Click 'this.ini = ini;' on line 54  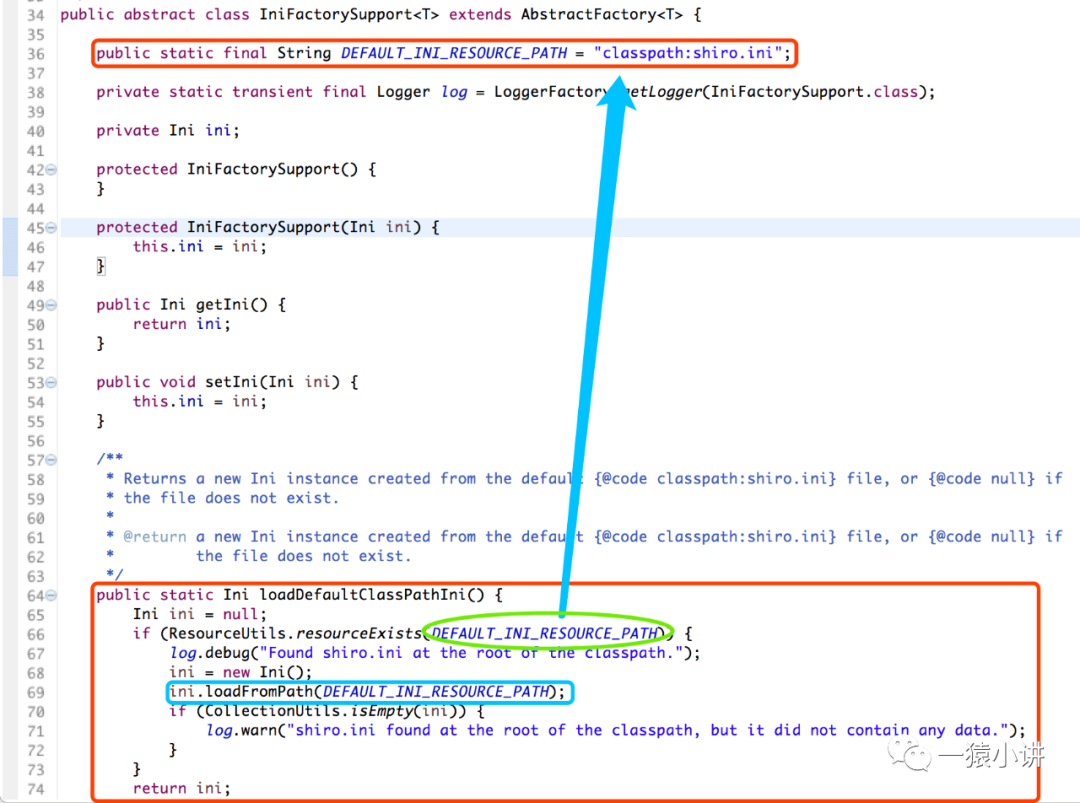(200, 401)
